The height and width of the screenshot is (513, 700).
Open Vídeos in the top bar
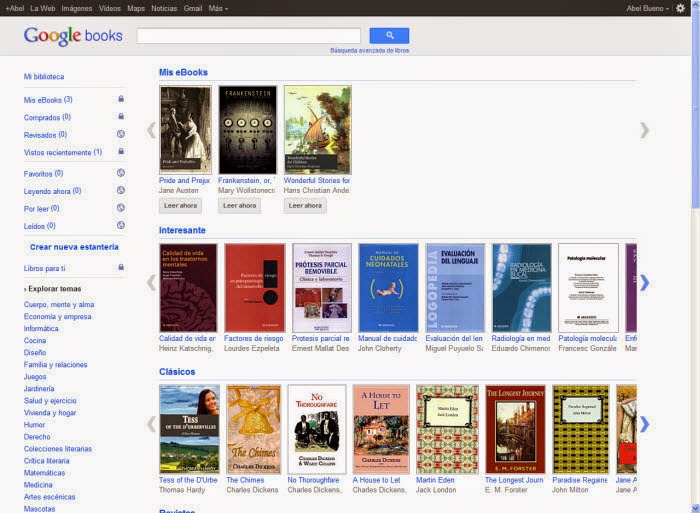tap(110, 8)
